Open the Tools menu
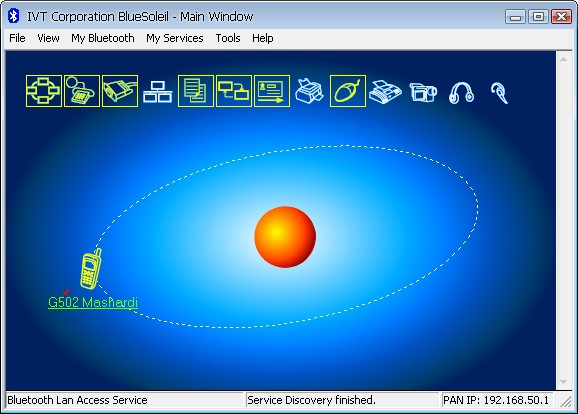This screenshot has height=414, width=578. [x=228, y=38]
